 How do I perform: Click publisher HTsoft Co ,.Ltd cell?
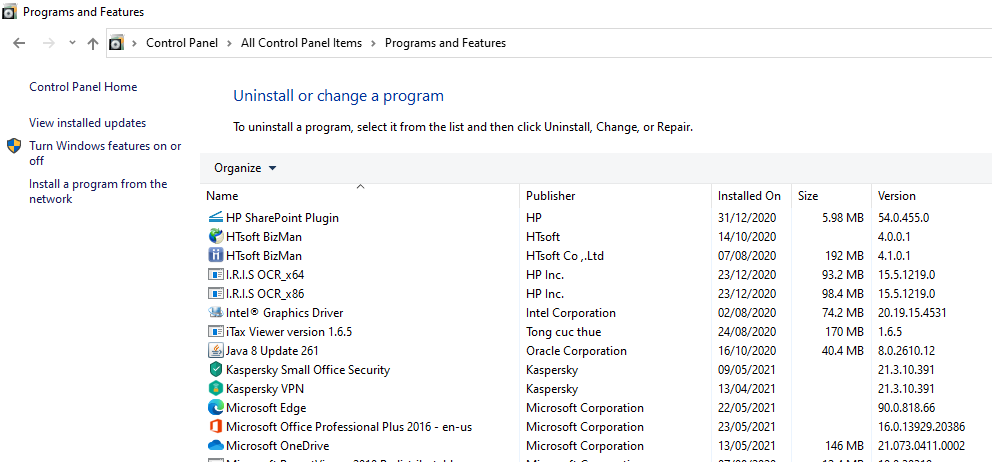click(x=567, y=256)
